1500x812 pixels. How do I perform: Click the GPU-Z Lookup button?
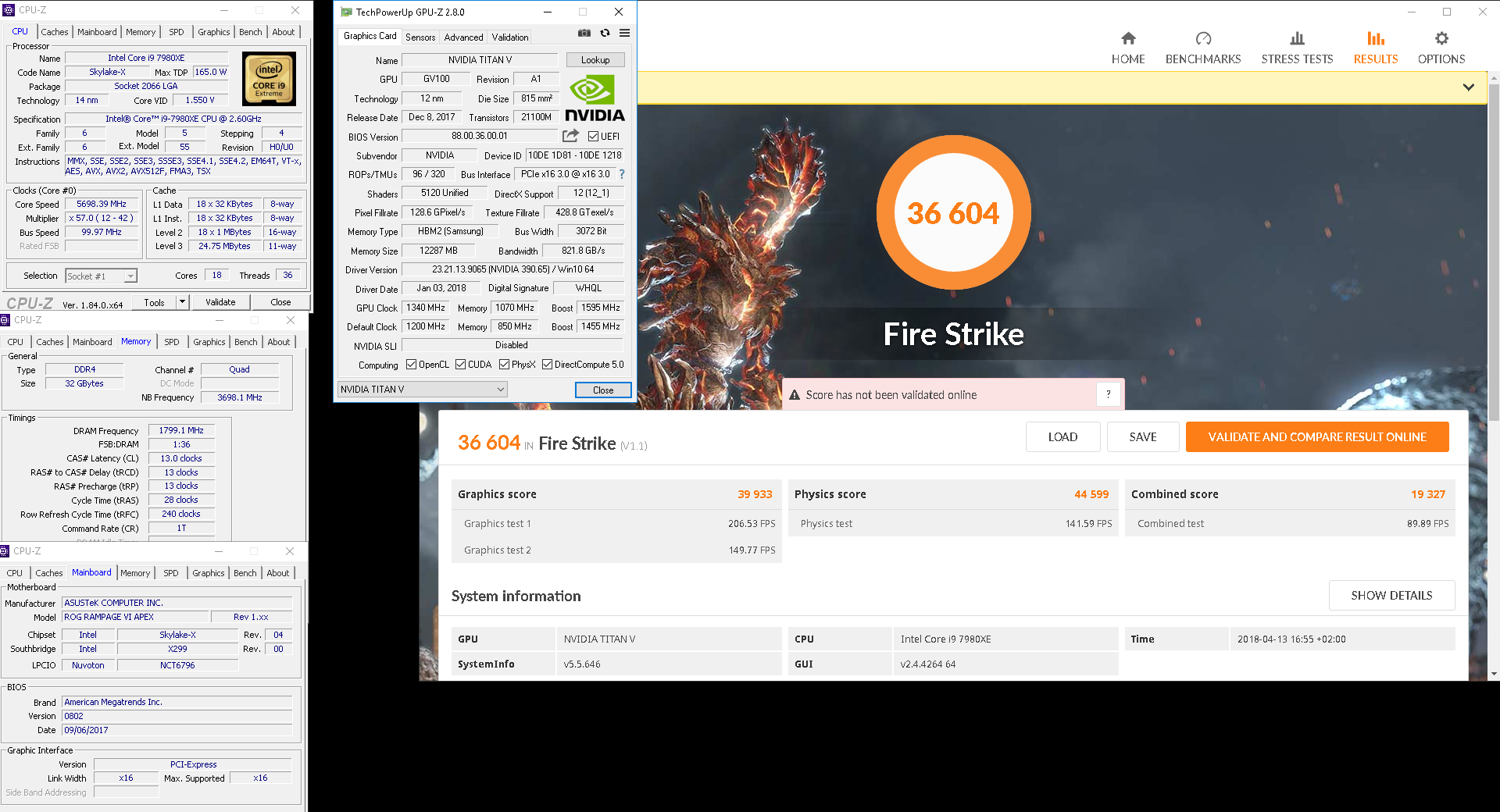[x=595, y=60]
